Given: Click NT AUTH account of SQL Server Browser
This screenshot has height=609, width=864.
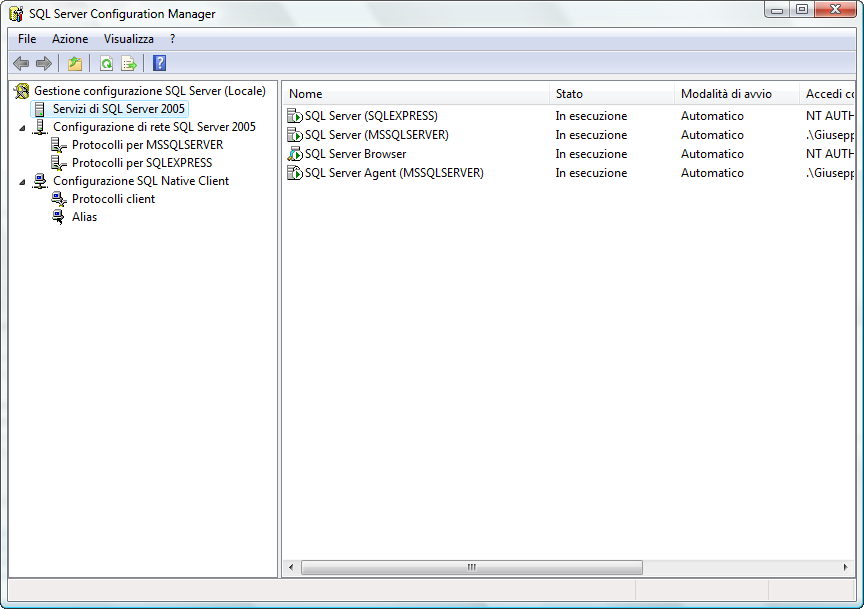Looking at the screenshot, I should tap(830, 154).
